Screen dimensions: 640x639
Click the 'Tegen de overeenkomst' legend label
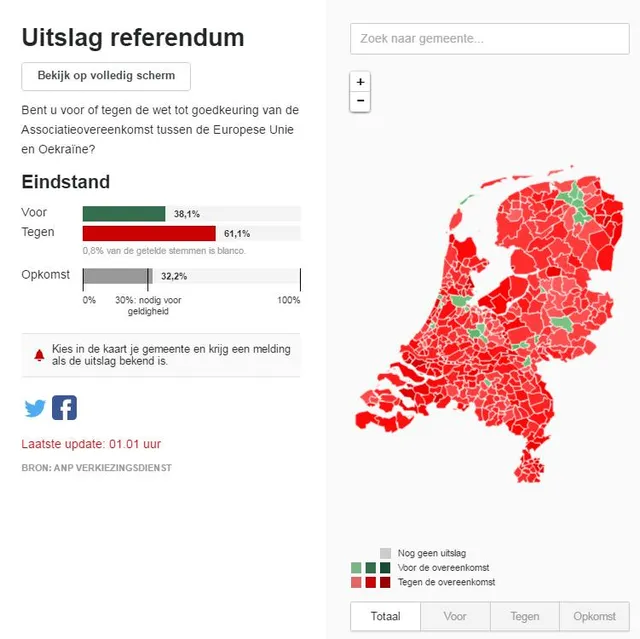[x=446, y=582]
